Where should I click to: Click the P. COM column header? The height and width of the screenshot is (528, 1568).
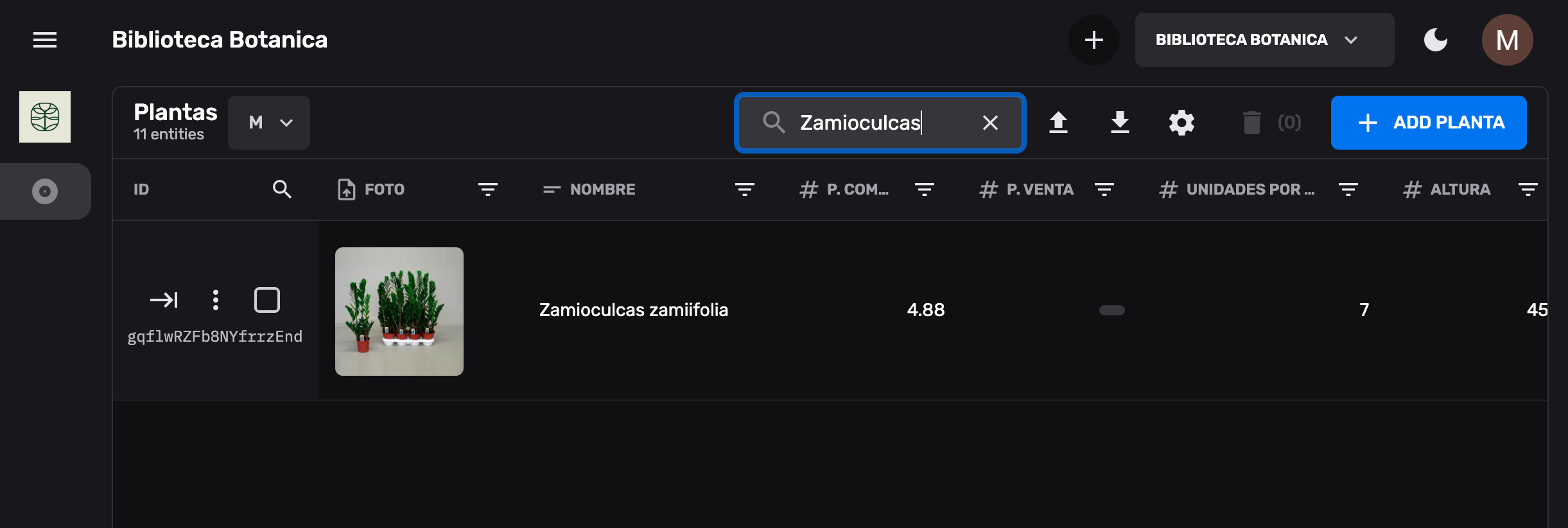coord(844,189)
